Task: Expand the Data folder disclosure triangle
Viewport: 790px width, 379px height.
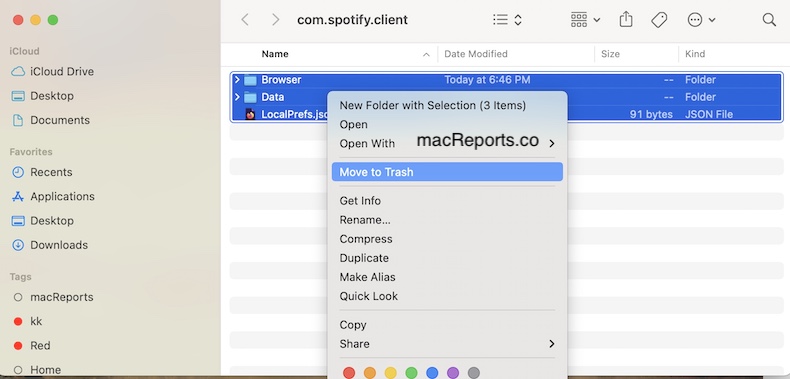Action: tap(237, 97)
